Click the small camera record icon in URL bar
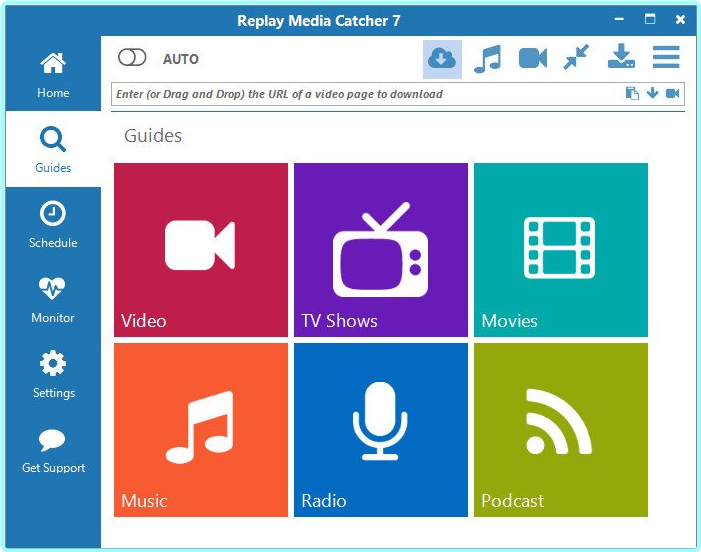 [672, 93]
